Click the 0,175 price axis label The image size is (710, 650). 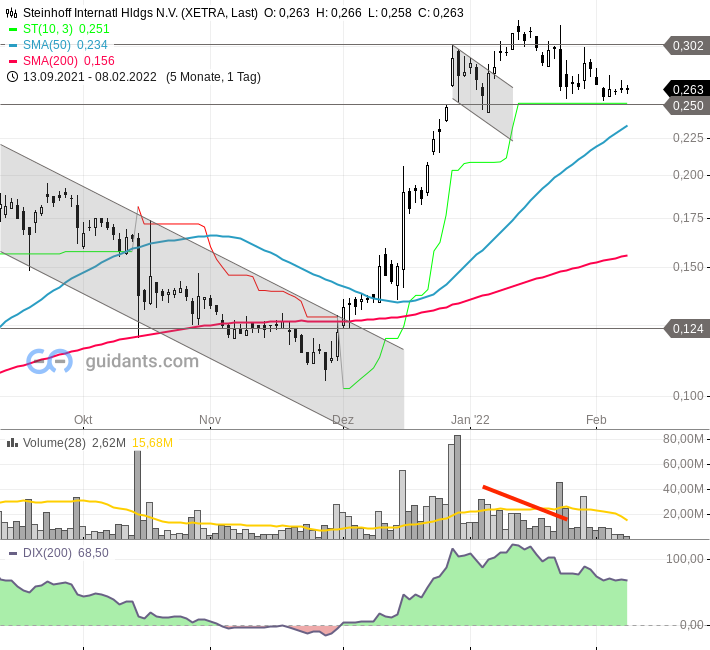688,218
